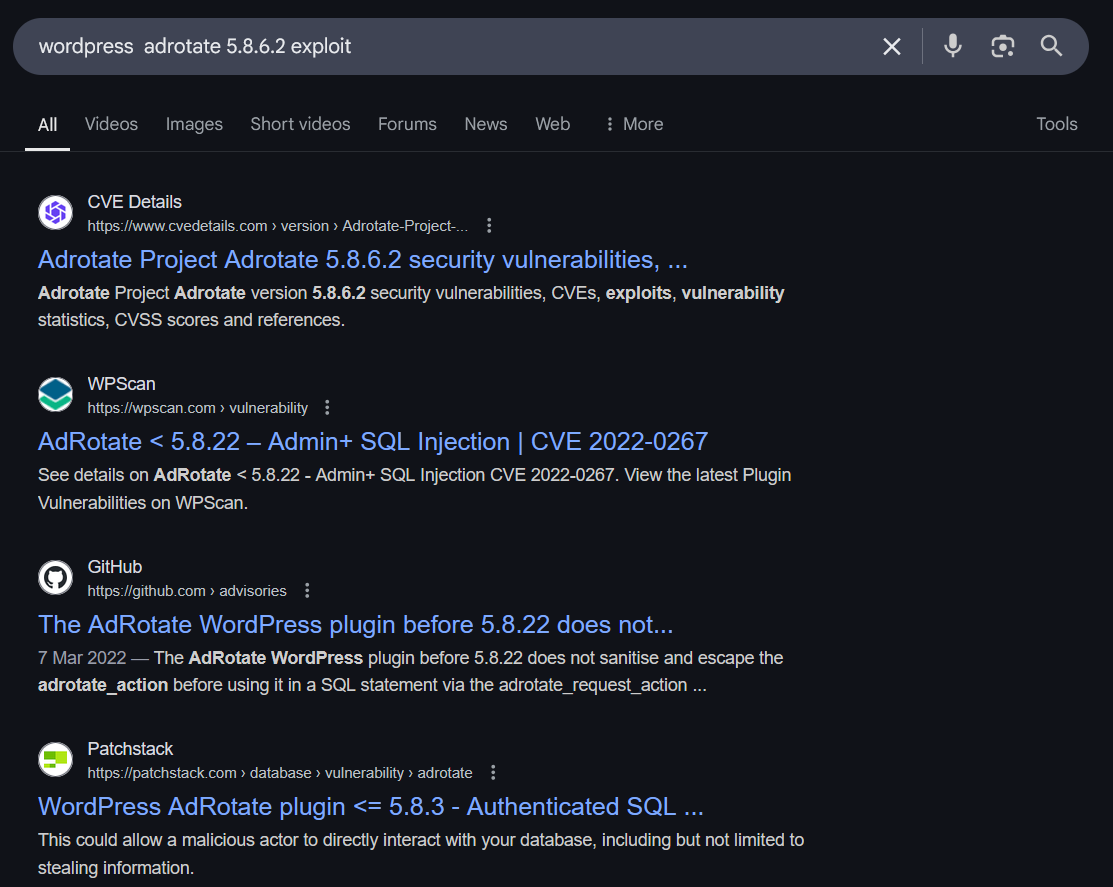Switch to the Forums tab
This screenshot has height=887, width=1113.
tap(407, 124)
